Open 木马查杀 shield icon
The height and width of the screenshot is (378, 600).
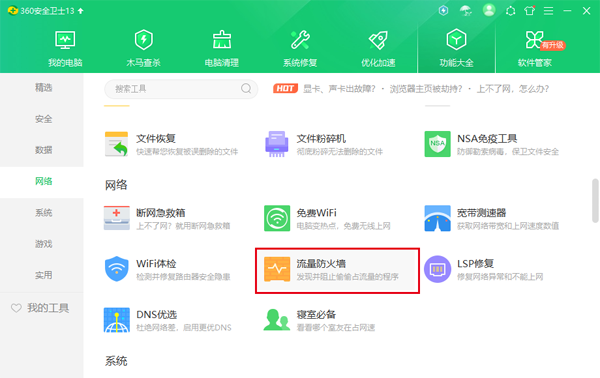[x=143, y=40]
